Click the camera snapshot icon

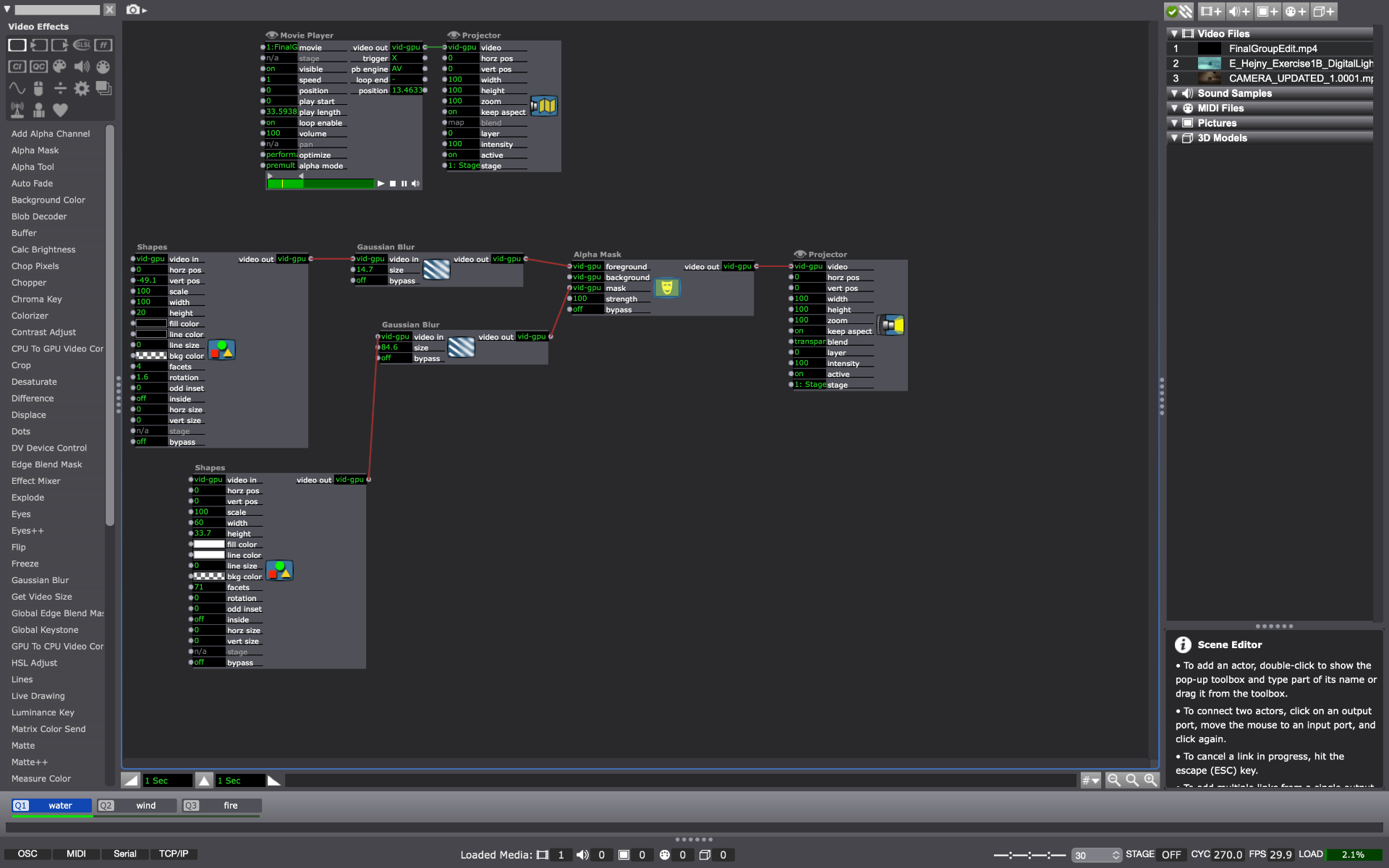pyautogui.click(x=133, y=9)
